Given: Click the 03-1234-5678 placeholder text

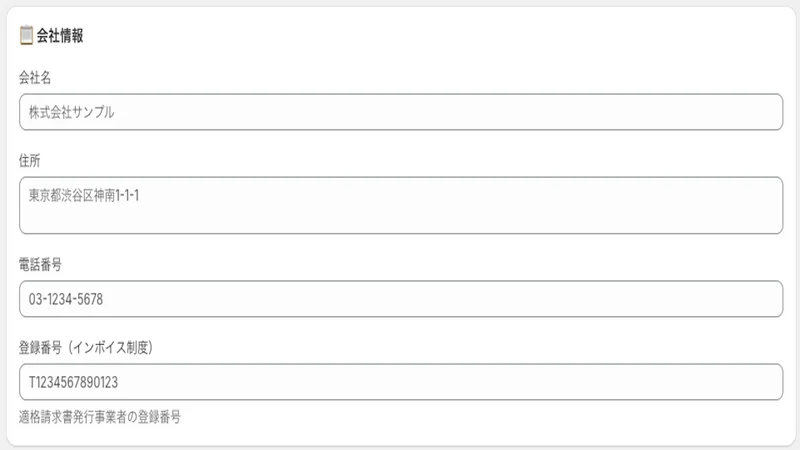Looking at the screenshot, I should (x=66, y=299).
